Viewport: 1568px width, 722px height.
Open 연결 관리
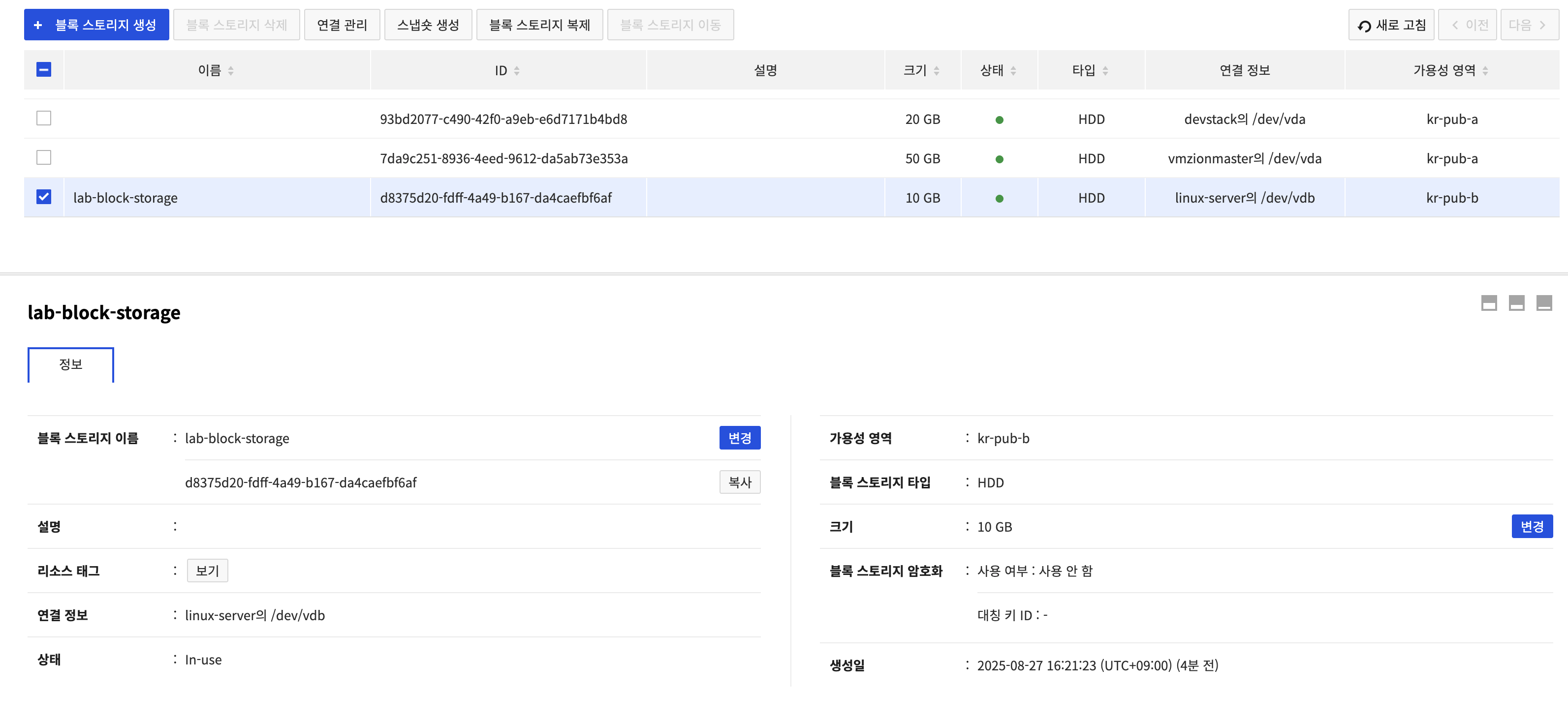pyautogui.click(x=342, y=25)
